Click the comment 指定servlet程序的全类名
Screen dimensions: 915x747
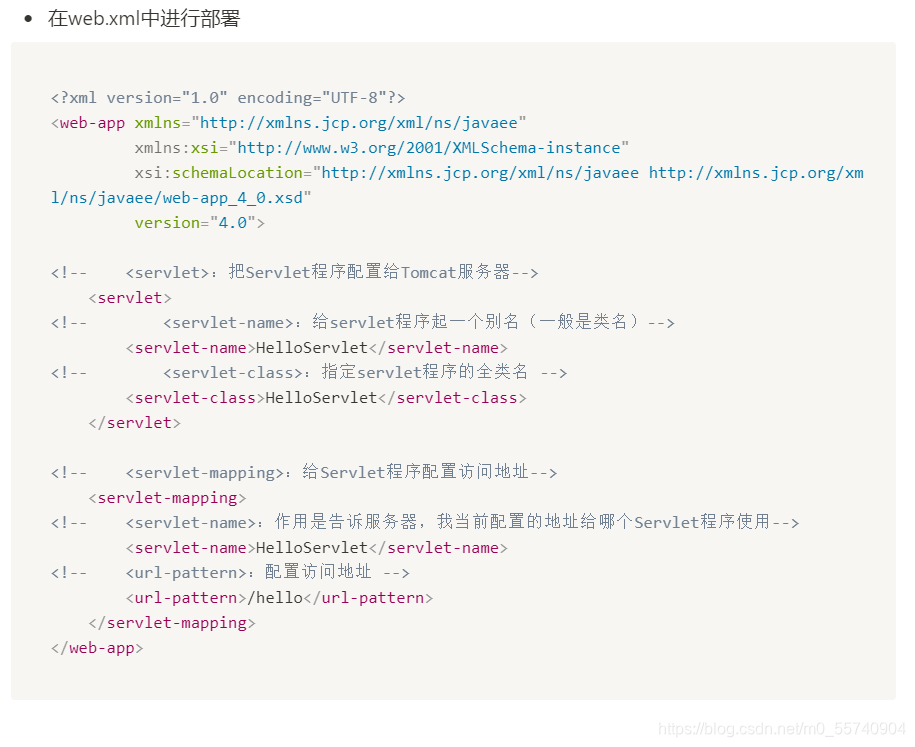point(309,372)
